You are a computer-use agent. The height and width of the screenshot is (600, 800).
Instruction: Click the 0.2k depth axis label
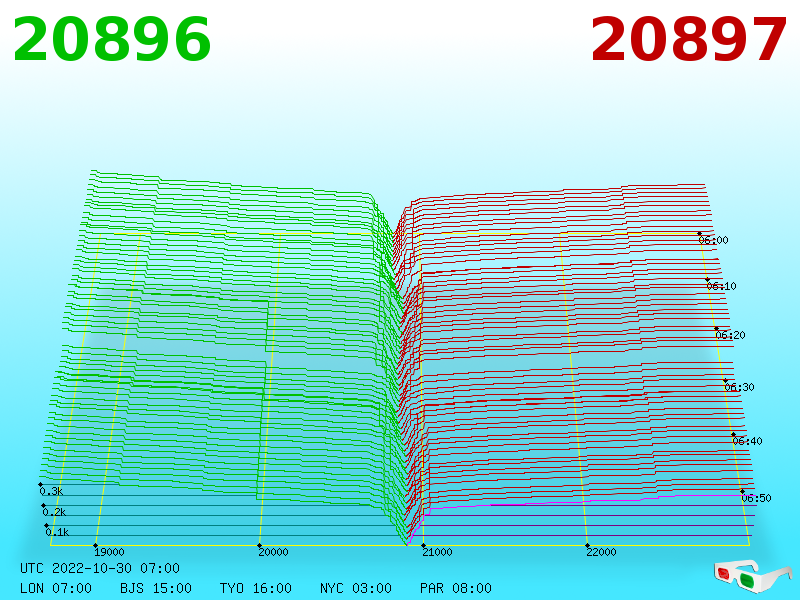(x=54, y=512)
